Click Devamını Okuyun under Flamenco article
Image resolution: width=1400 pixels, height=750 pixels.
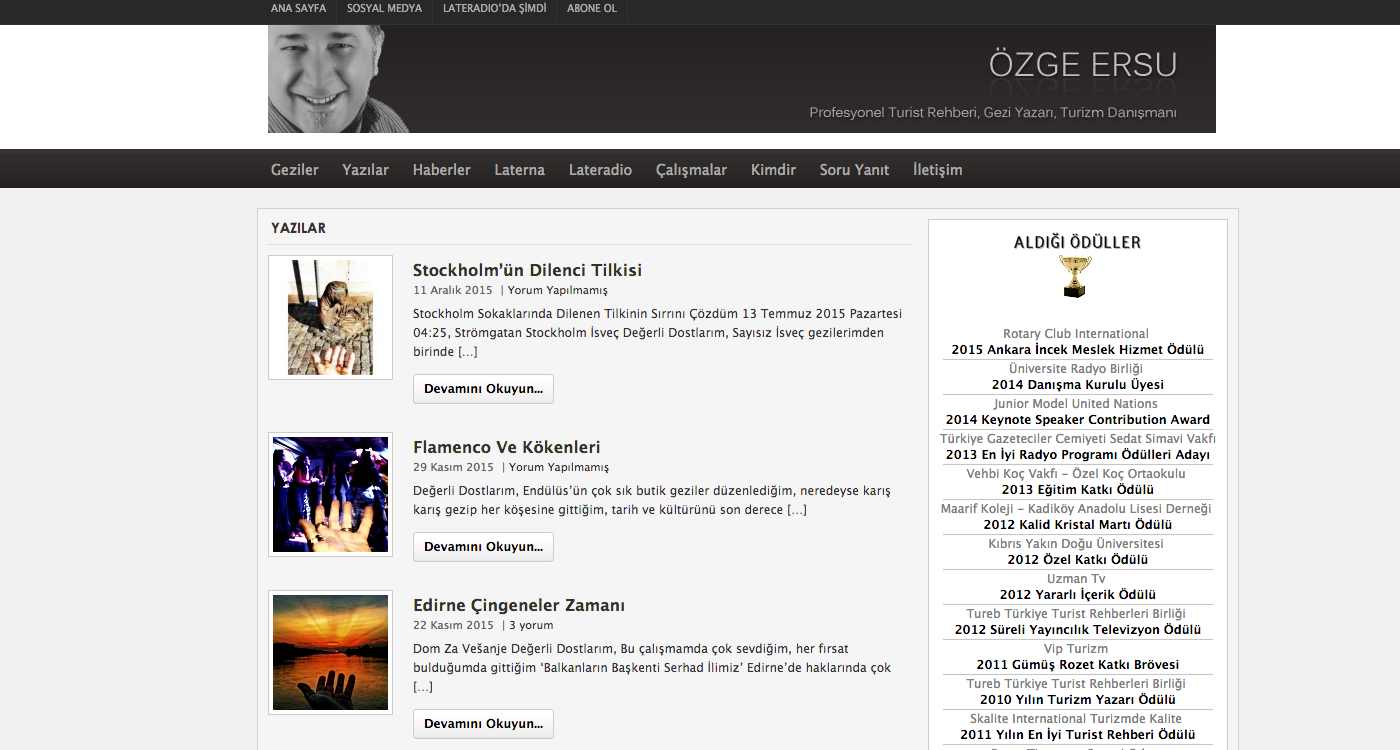483,547
